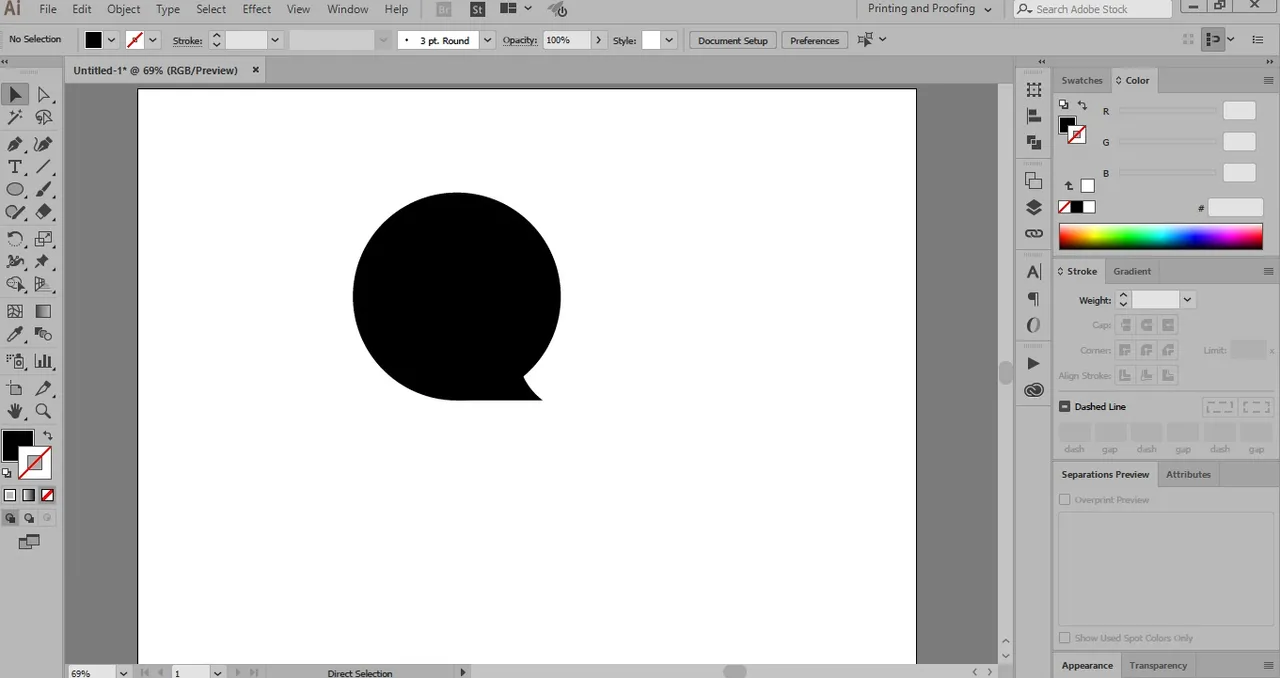Select the Direct Selection (white arrow) tool

[x=44, y=94]
